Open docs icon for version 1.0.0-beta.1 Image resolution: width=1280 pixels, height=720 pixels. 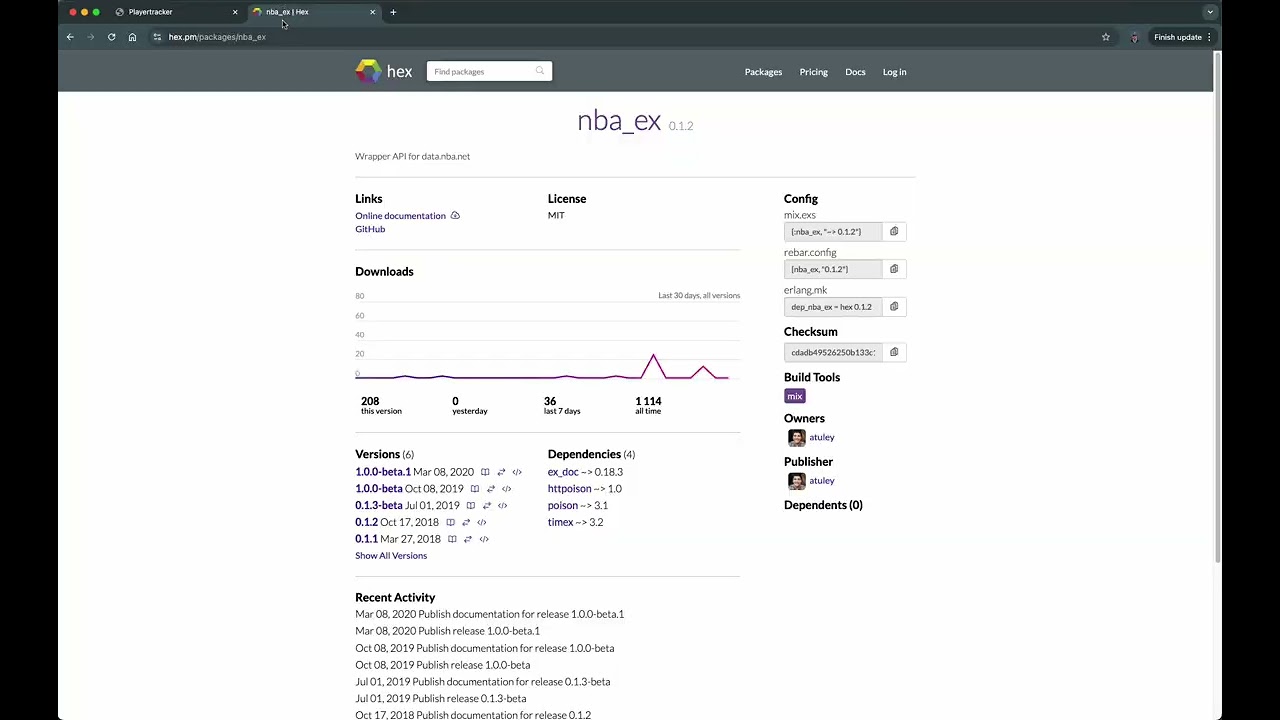coord(485,472)
